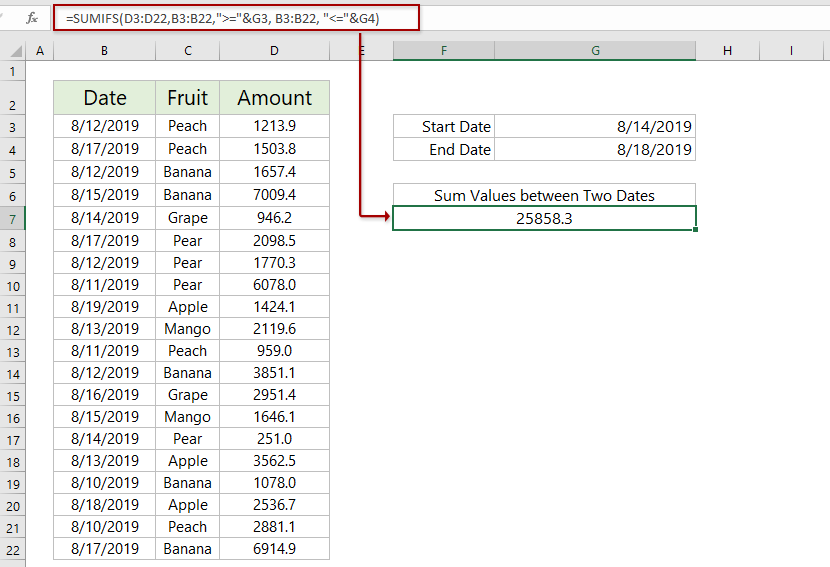Viewport: 830px width, 567px height.
Task: Select row 7 header
Action: coord(13,218)
